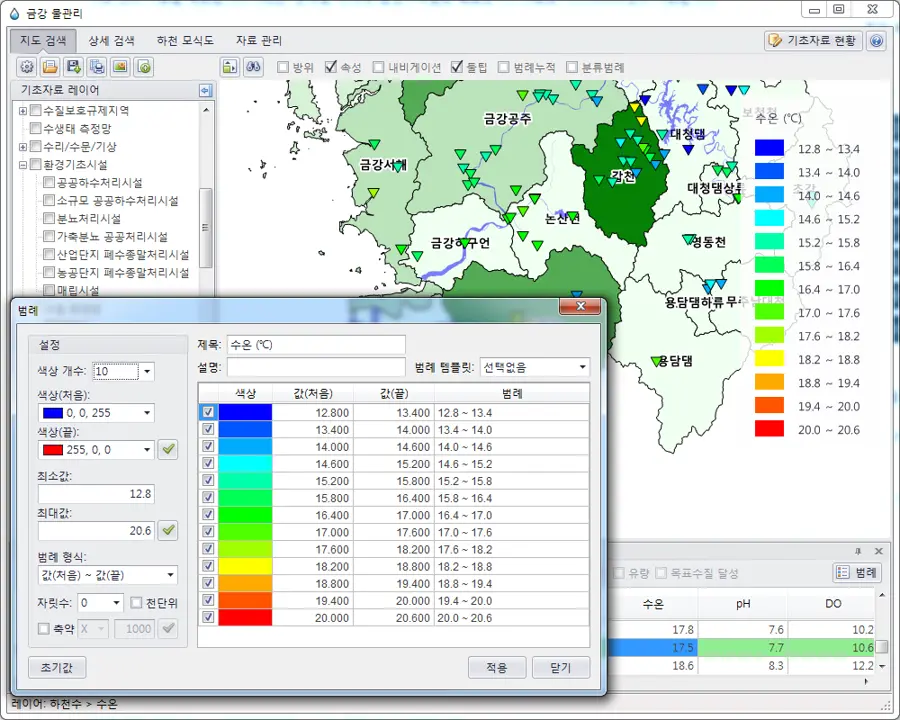The width and height of the screenshot is (900, 720).
Task: Click the pH column header
Action: [x=743, y=603]
